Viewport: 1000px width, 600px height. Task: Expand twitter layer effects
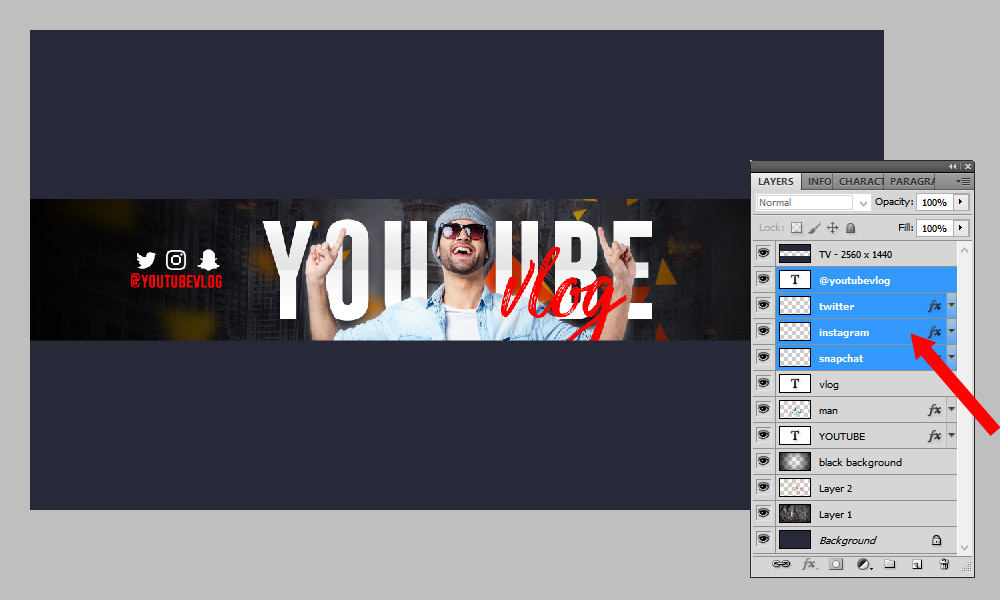[952, 305]
